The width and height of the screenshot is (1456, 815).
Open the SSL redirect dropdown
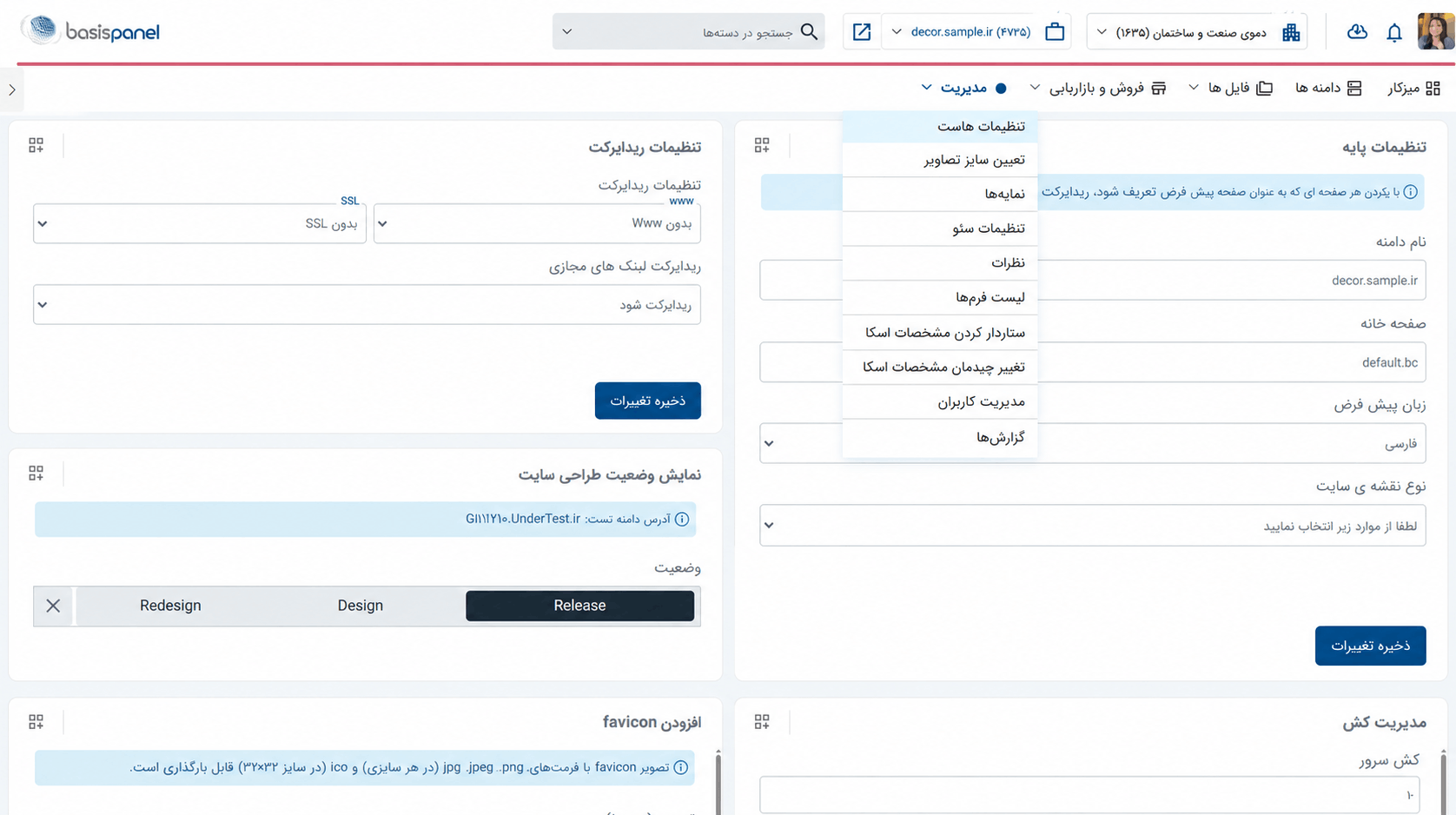200,223
